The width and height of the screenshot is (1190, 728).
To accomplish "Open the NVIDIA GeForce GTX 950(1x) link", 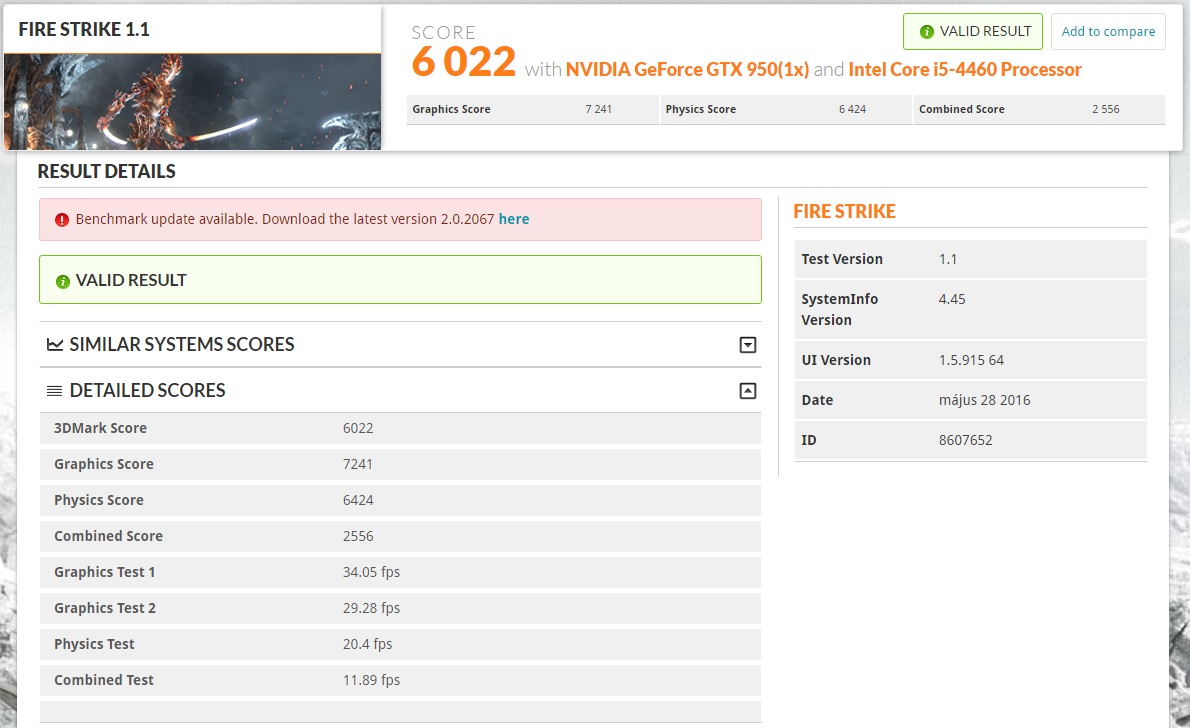I will coord(687,69).
